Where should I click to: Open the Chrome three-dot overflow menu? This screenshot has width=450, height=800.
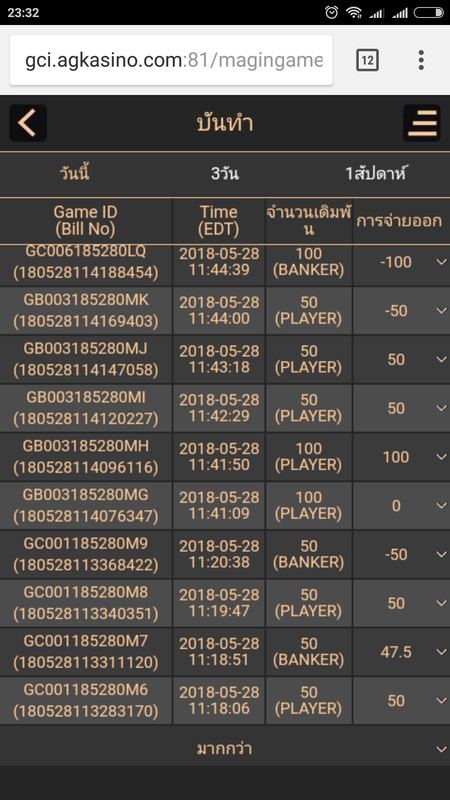pyautogui.click(x=421, y=60)
